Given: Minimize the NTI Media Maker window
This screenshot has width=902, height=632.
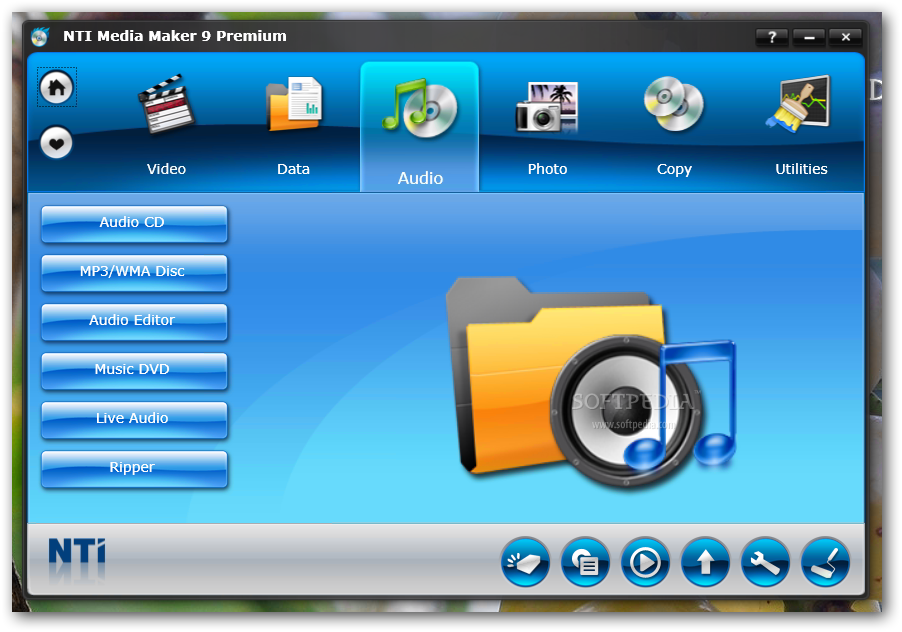Looking at the screenshot, I should (x=809, y=37).
